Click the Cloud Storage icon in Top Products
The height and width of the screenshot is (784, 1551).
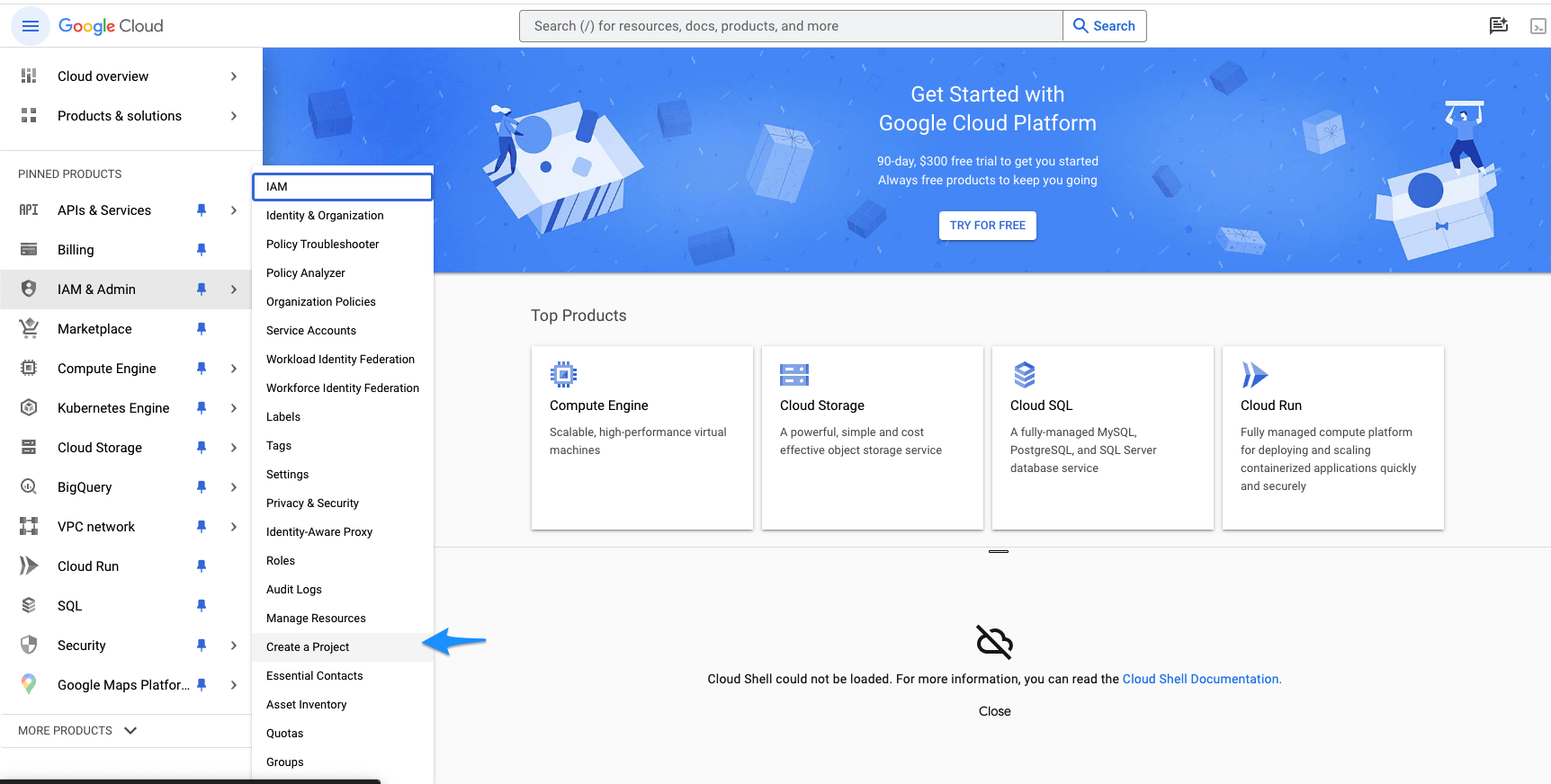(794, 375)
